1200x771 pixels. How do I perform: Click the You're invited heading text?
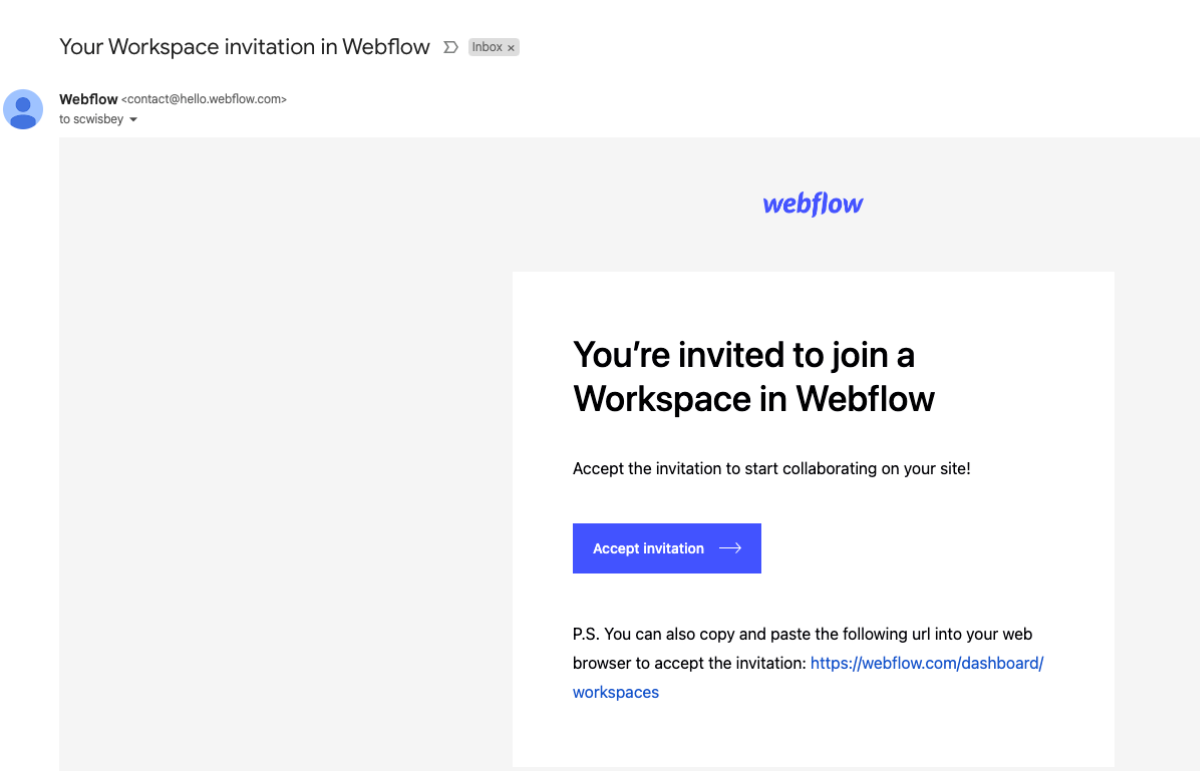point(753,376)
